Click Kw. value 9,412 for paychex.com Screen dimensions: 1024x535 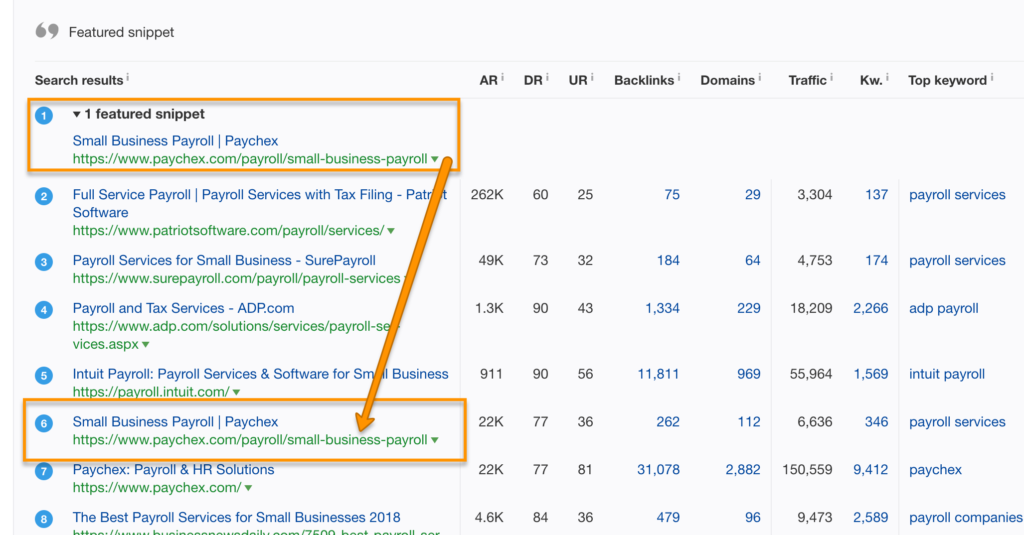pyautogui.click(x=871, y=470)
